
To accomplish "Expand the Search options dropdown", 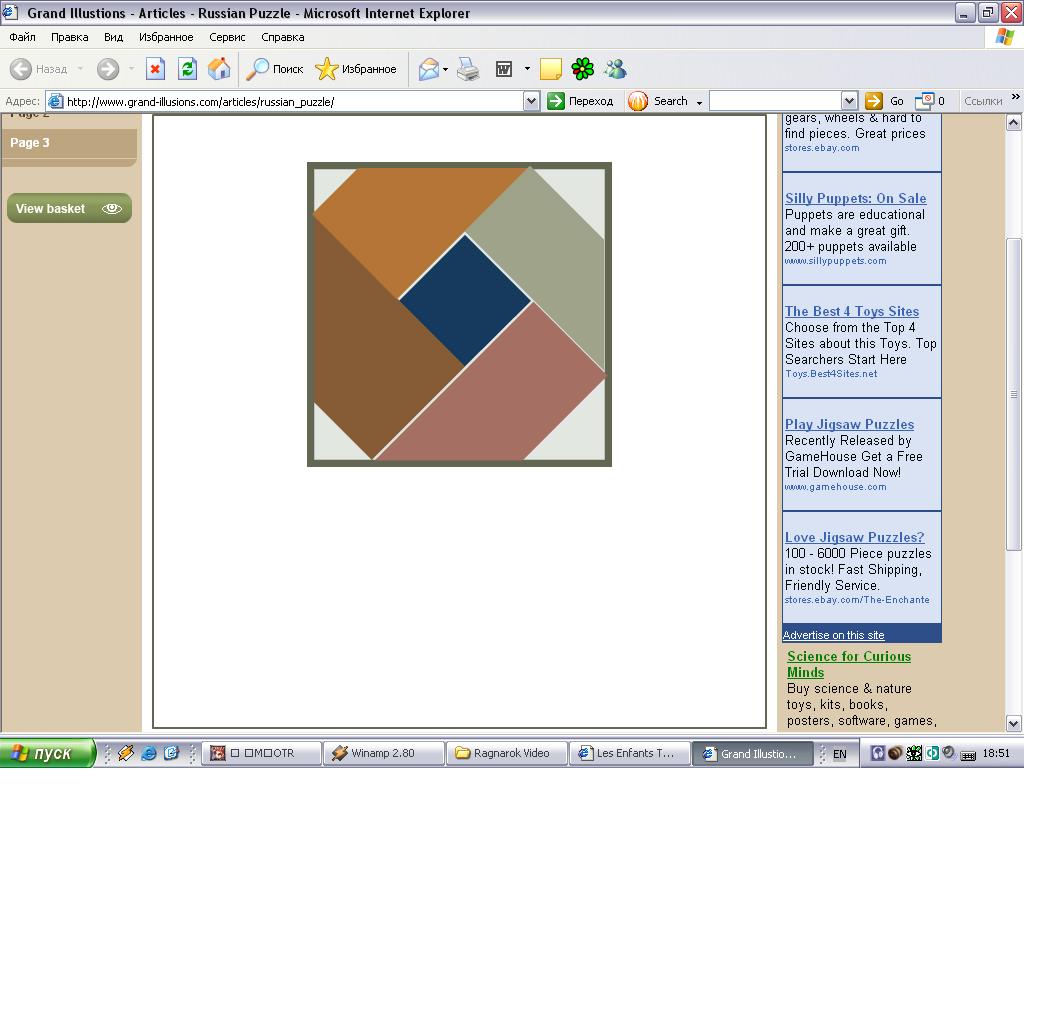I will (x=699, y=102).
